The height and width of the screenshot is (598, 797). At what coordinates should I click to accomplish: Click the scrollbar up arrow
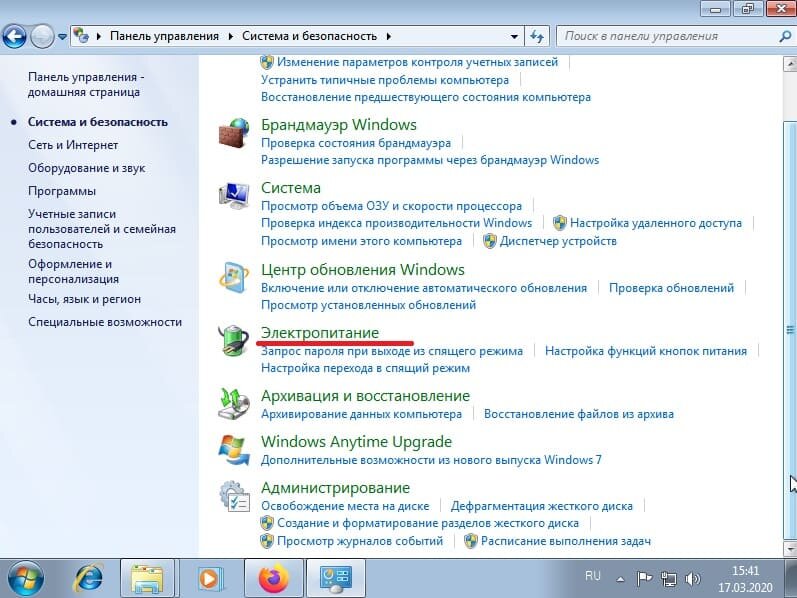pos(790,64)
